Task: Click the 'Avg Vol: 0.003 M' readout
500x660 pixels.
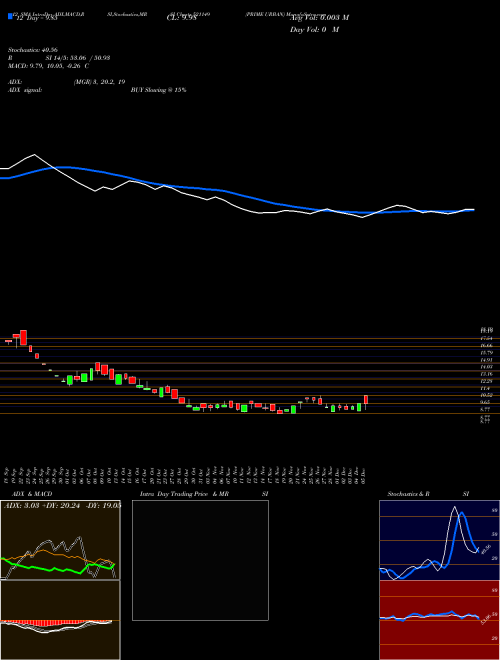Action: click(x=319, y=18)
